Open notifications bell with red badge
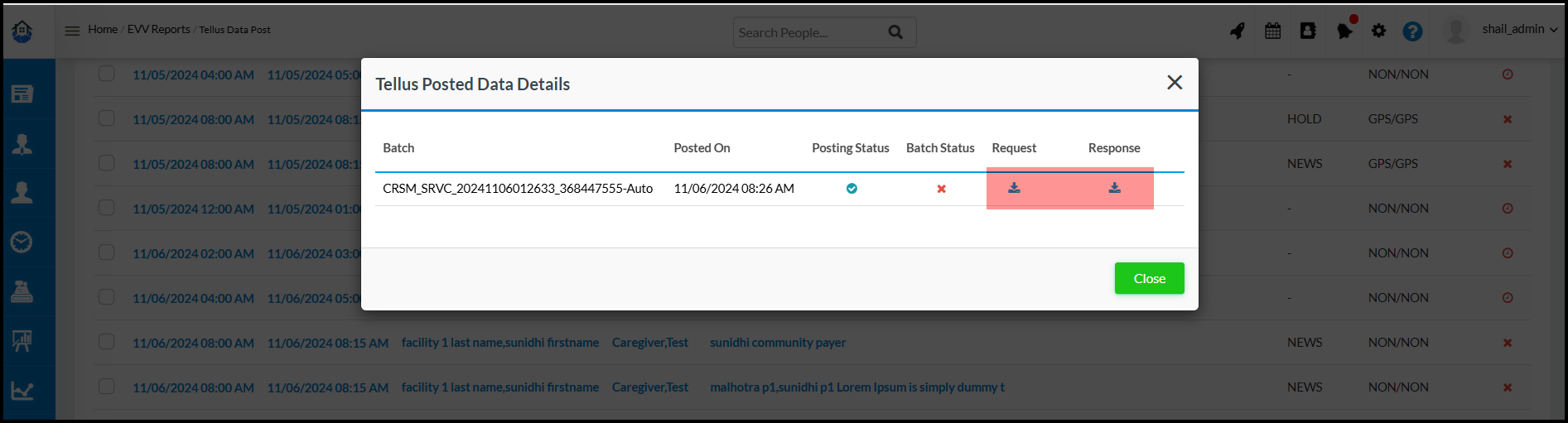Viewport: 1568px width, 423px height. (x=1344, y=31)
